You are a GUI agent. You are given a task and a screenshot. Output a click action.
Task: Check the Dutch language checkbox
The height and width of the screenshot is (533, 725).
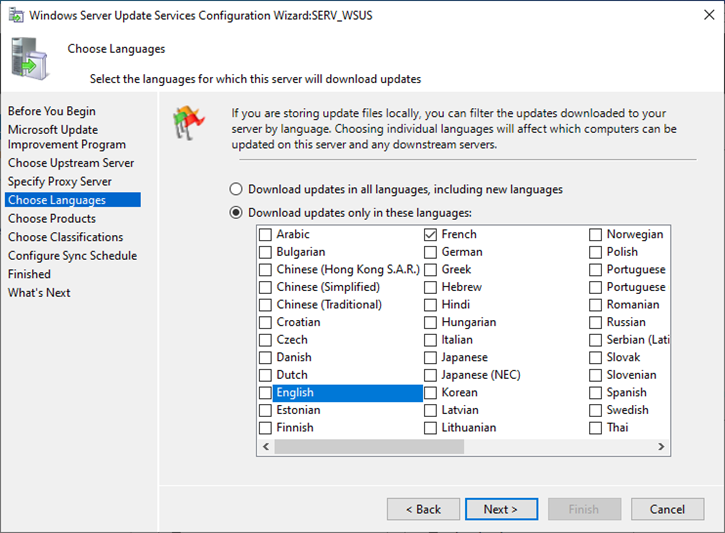[x=265, y=375]
